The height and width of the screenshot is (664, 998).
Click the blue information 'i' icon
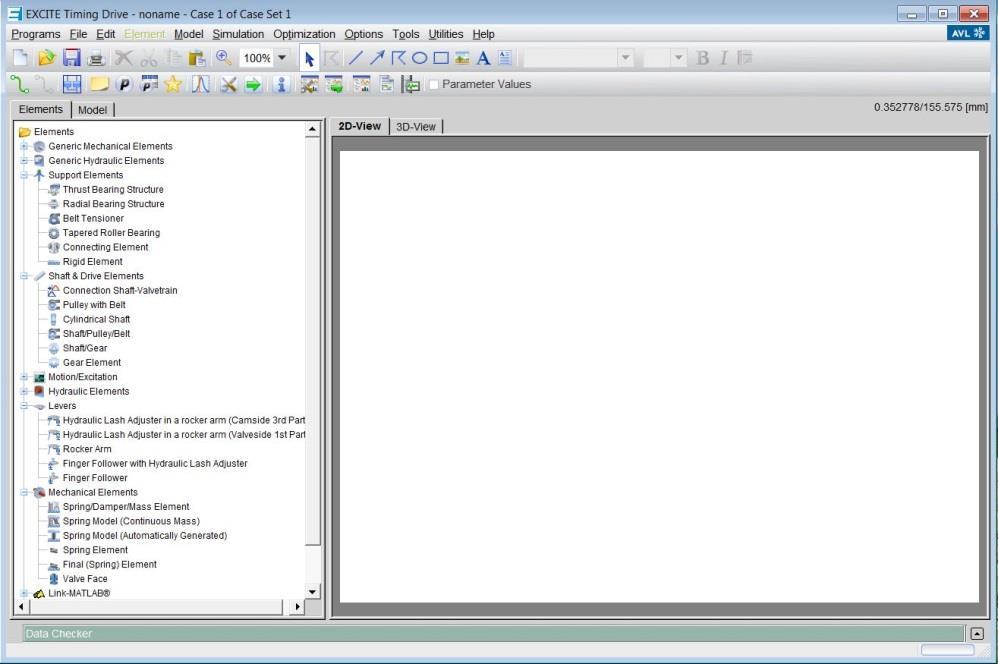pyautogui.click(x=281, y=84)
